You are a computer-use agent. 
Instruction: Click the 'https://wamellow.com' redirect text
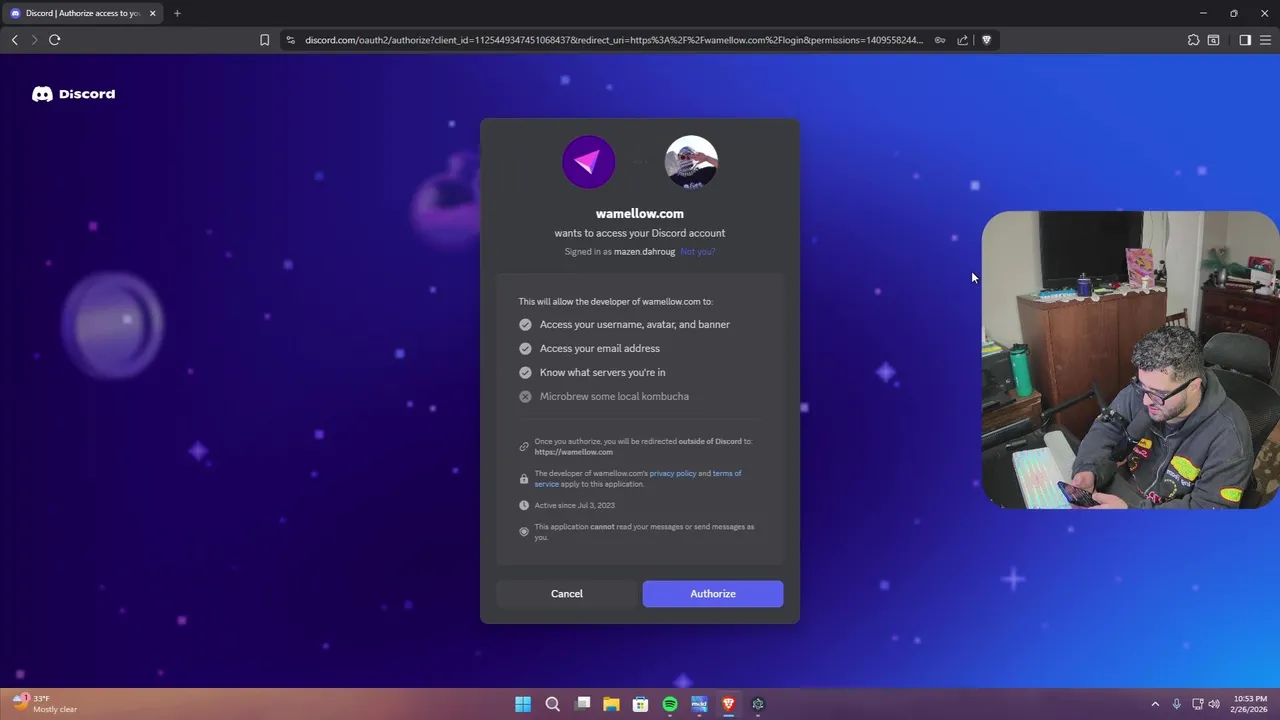pos(573,452)
